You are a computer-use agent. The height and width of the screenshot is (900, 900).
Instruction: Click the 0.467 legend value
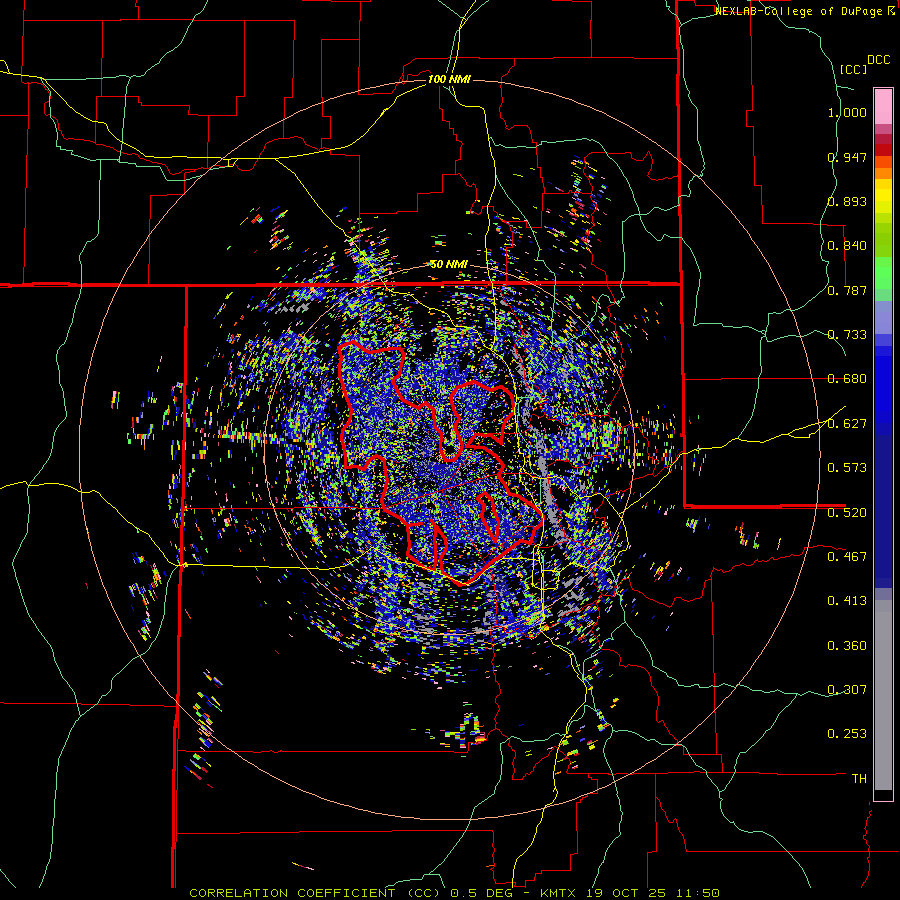[x=847, y=557]
